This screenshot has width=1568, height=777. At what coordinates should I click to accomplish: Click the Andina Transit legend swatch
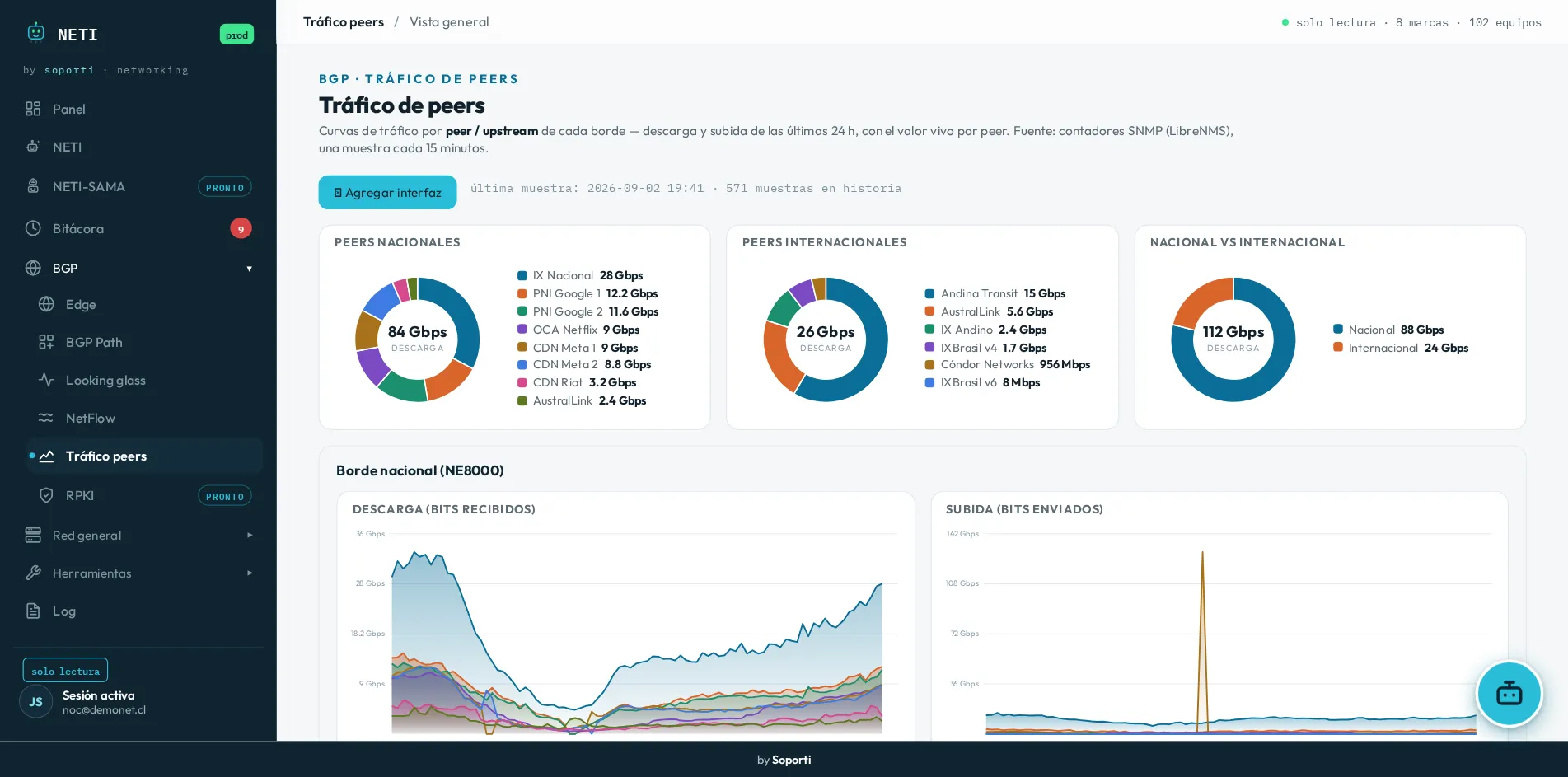tap(929, 294)
